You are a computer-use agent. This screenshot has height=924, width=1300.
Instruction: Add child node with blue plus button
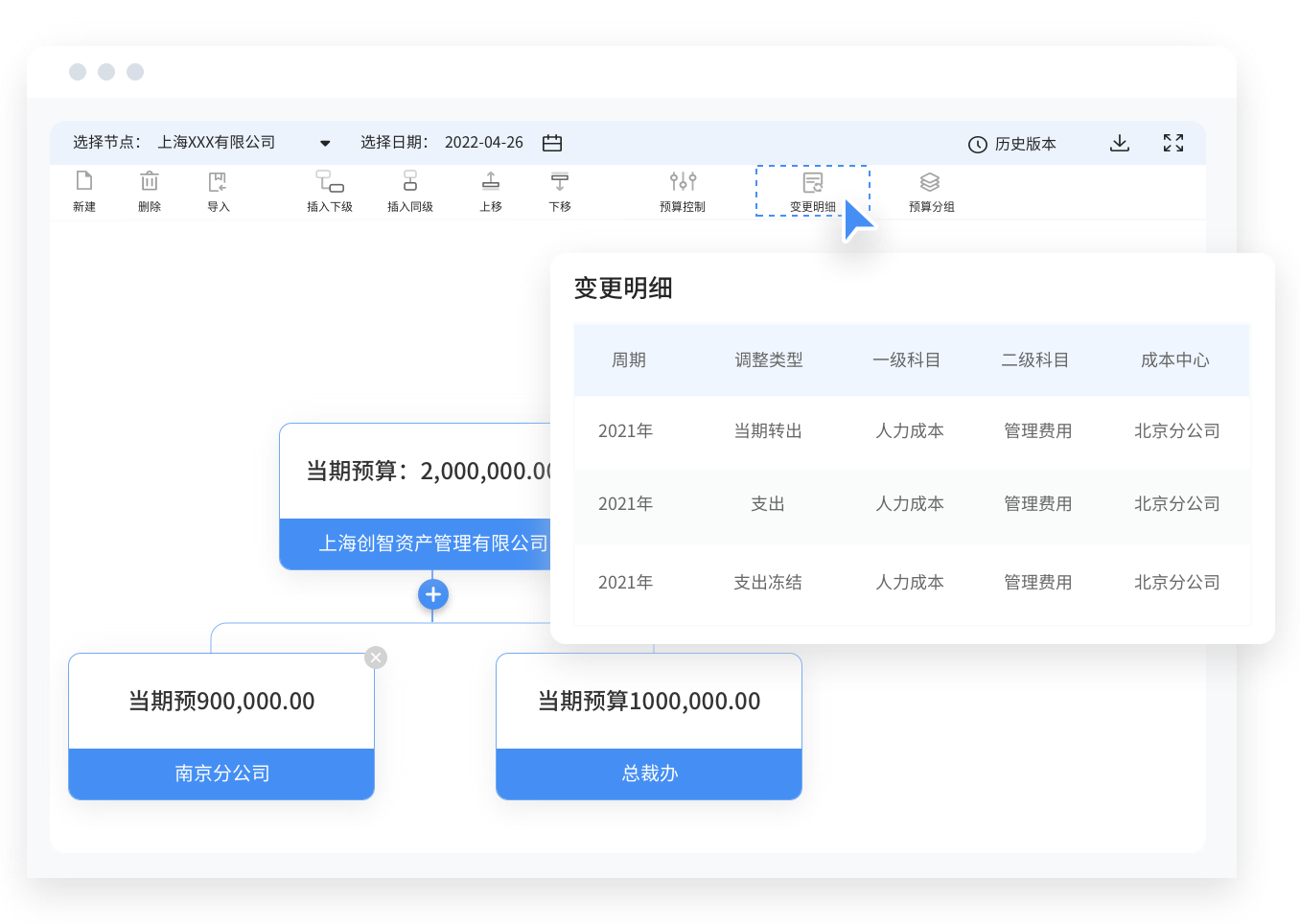click(433, 594)
